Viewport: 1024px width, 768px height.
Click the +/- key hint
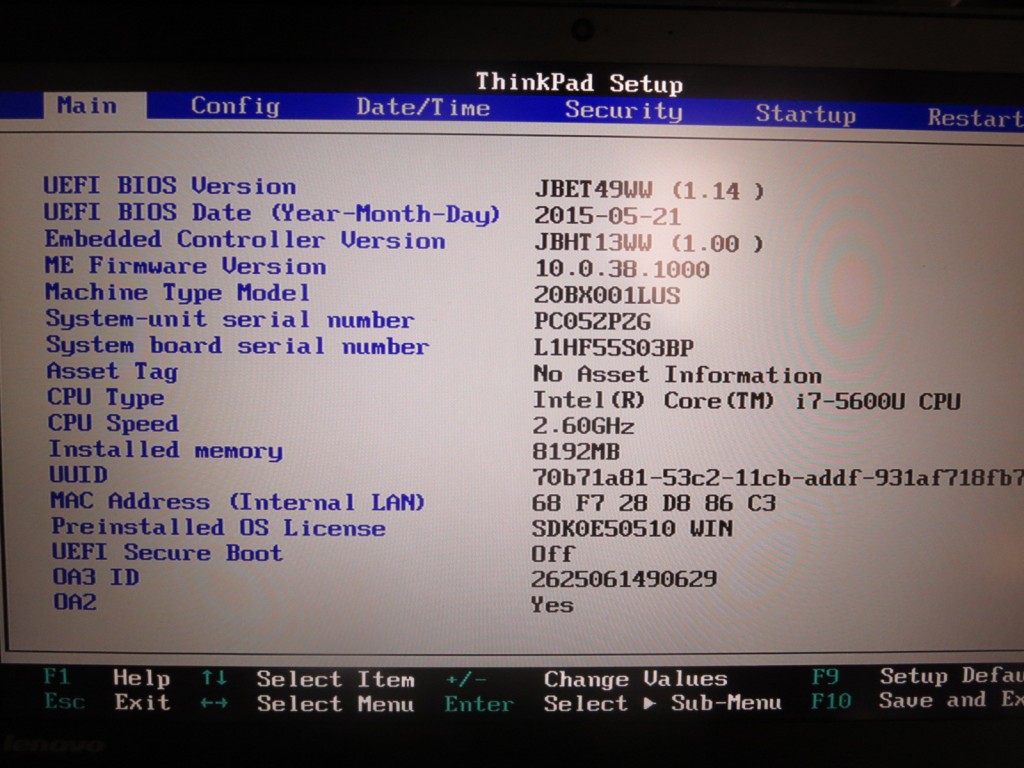[x=466, y=680]
